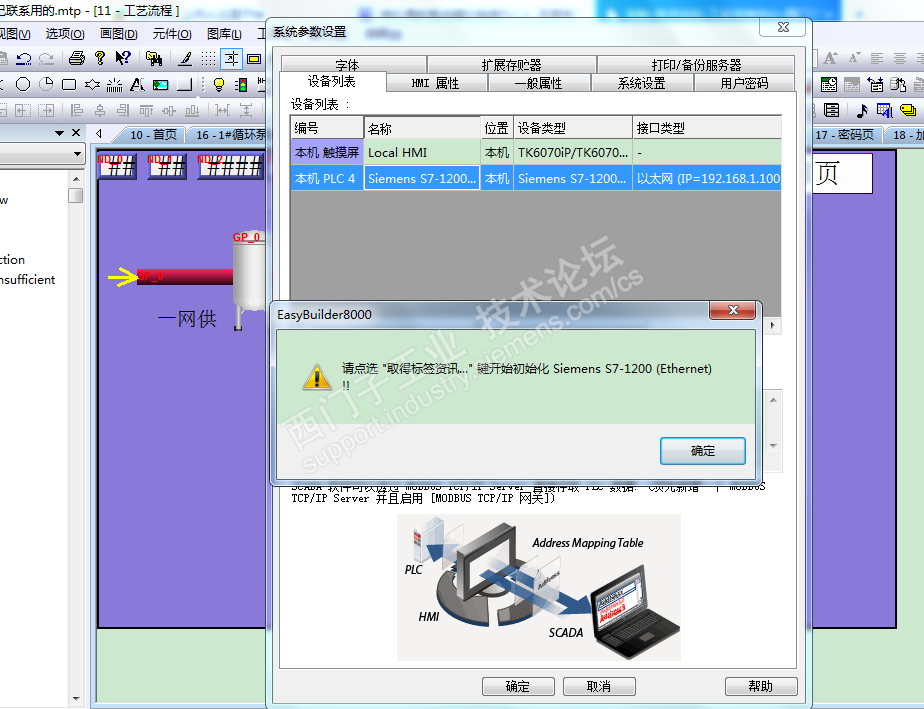Open the sound library music note icon
The image size is (924, 709).
[862, 110]
